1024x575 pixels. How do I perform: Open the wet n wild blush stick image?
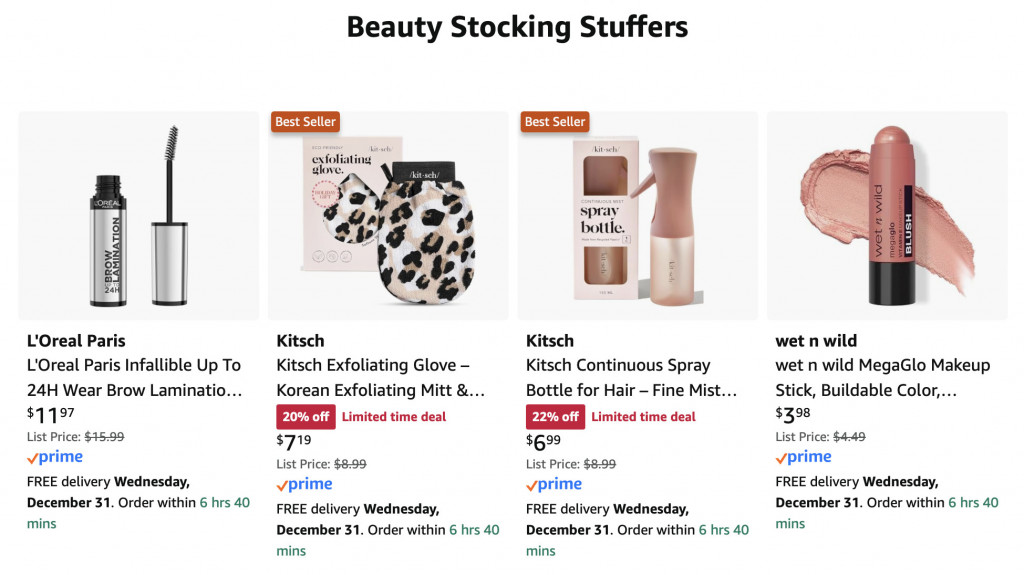pos(886,215)
